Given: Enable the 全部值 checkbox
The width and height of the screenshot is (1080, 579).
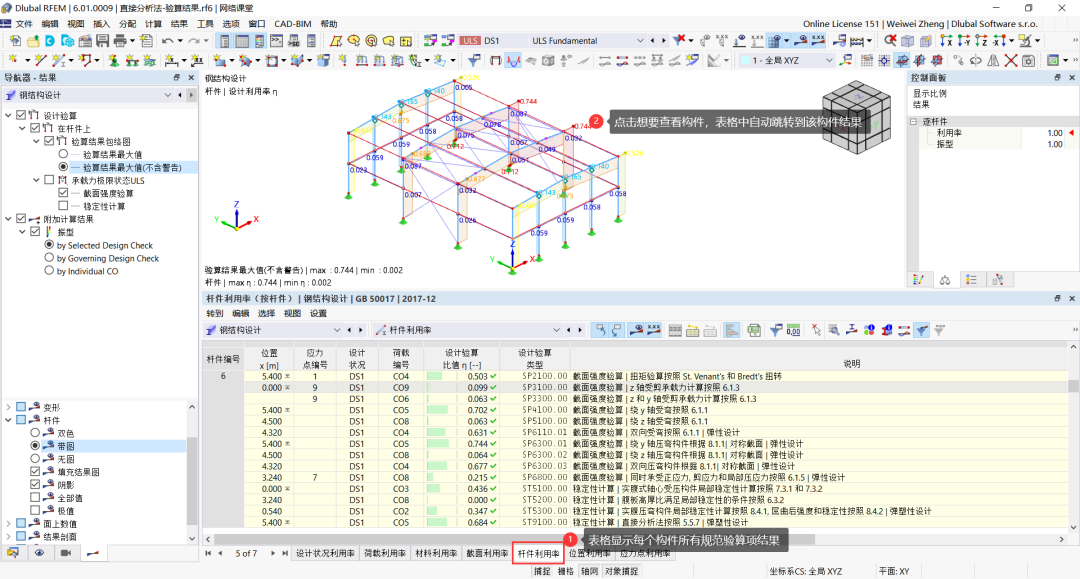Looking at the screenshot, I should 35,497.
